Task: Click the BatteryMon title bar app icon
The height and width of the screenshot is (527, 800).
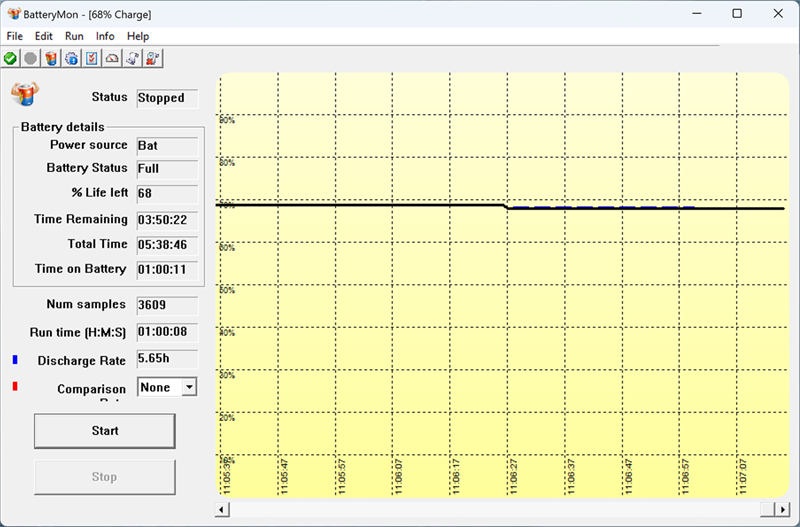Action: pyautogui.click(x=14, y=14)
